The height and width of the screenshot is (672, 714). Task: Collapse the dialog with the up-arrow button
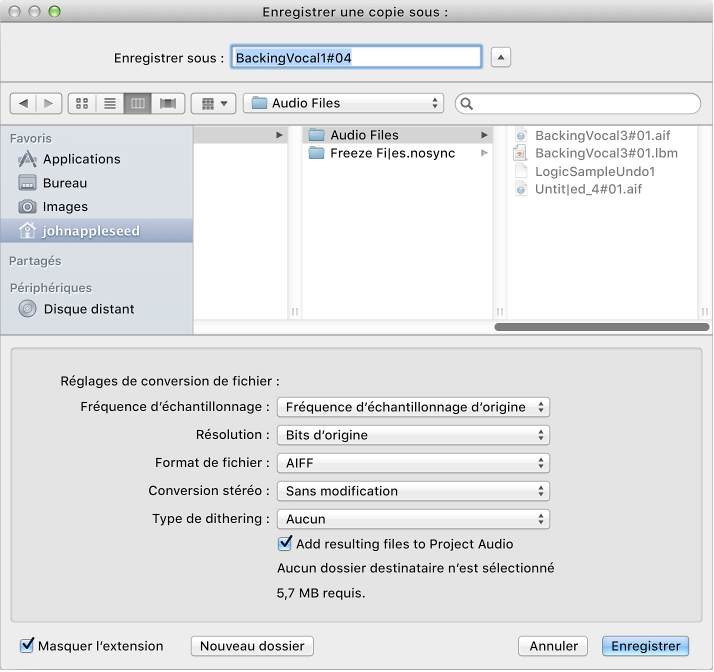(x=500, y=57)
